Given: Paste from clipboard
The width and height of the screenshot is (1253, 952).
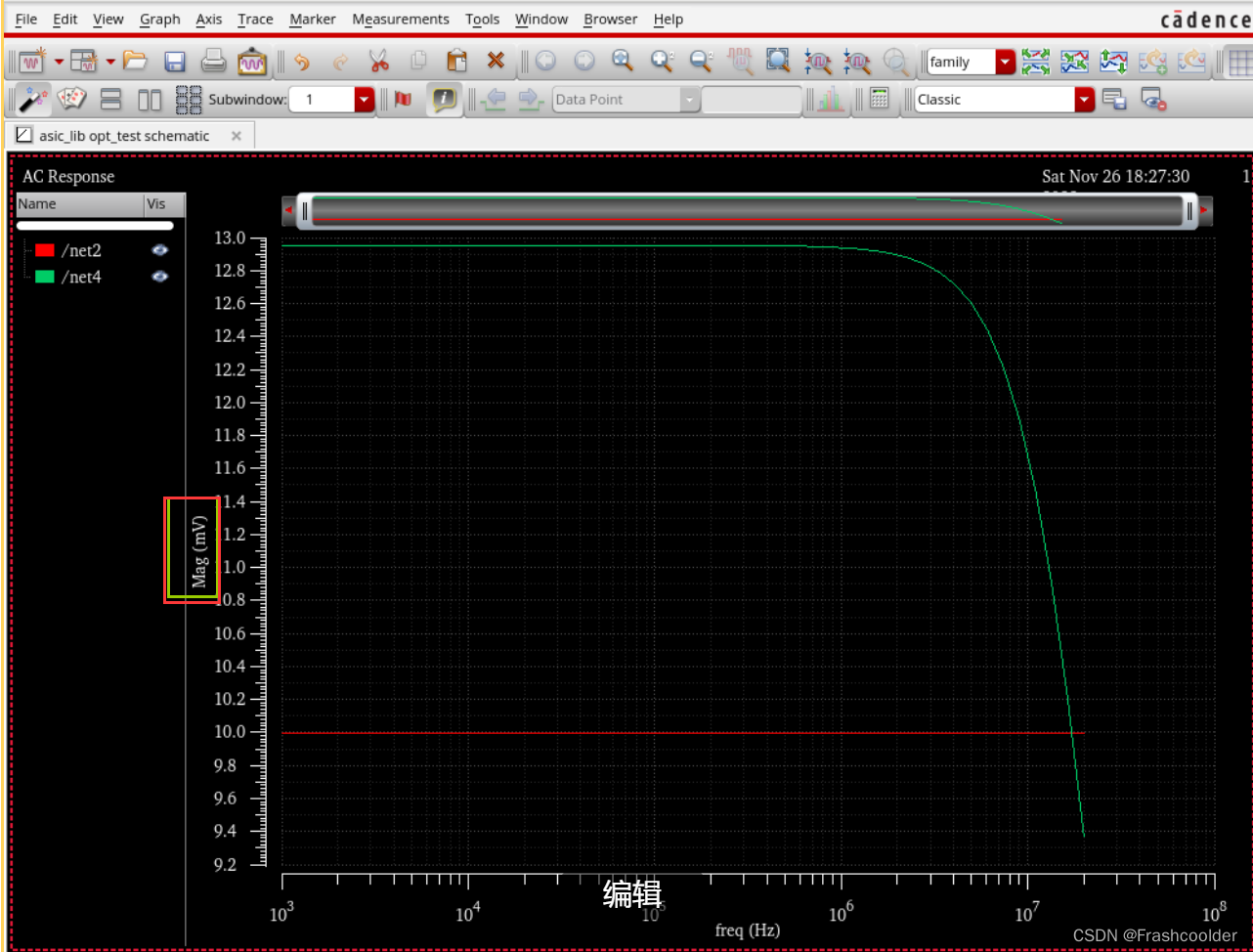Looking at the screenshot, I should coord(456,62).
